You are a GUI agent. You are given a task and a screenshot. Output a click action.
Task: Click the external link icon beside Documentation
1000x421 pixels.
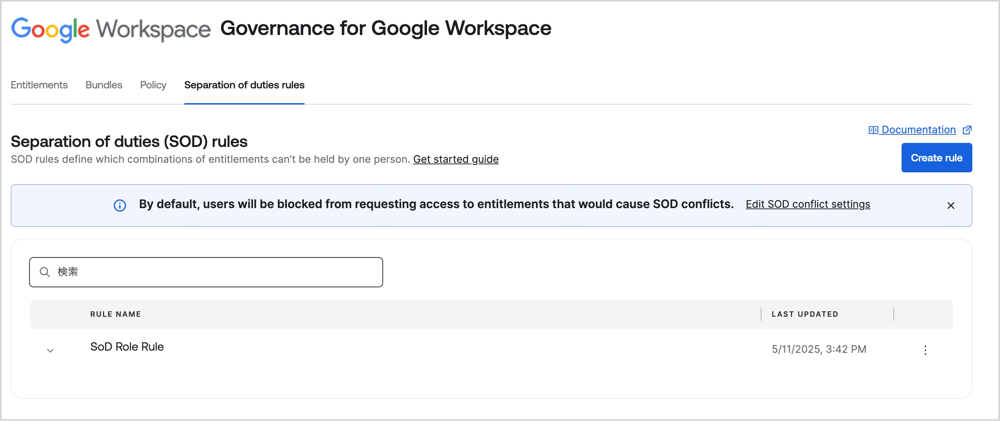tap(967, 130)
